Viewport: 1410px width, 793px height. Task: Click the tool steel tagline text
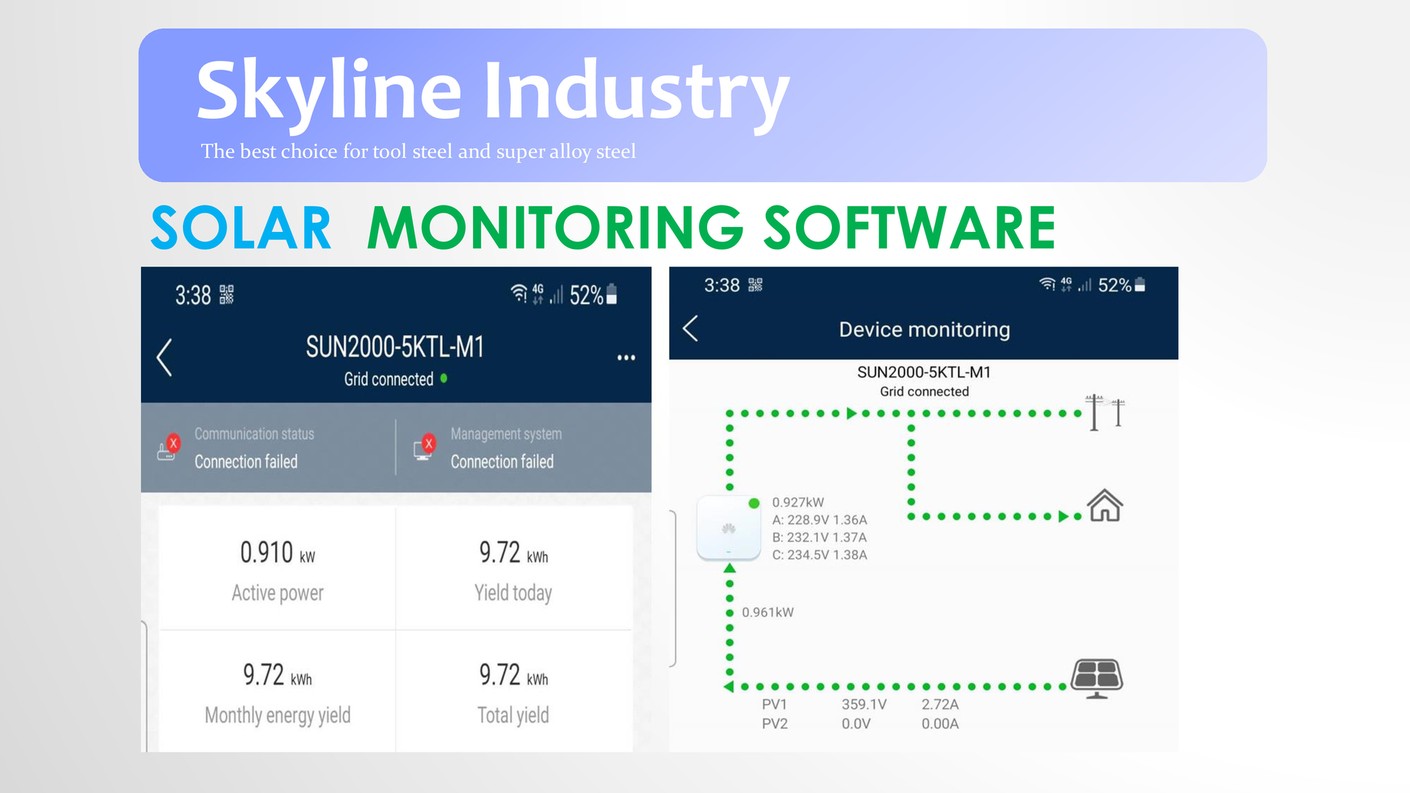[418, 152]
